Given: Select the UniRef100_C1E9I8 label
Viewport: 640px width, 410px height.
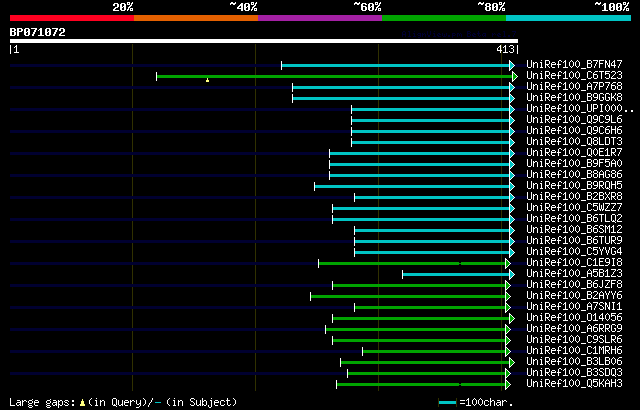Looking at the screenshot, I should point(574,262).
